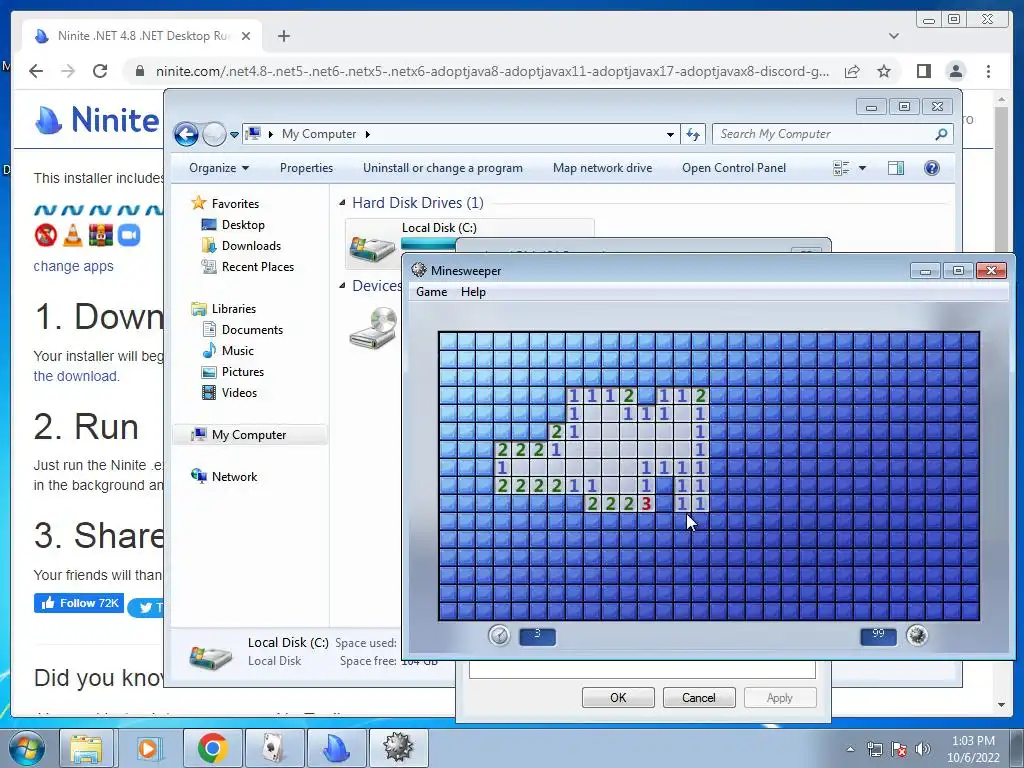The height and width of the screenshot is (768, 1024).
Task: Click the Chrome address bar URL
Action: [492, 71]
